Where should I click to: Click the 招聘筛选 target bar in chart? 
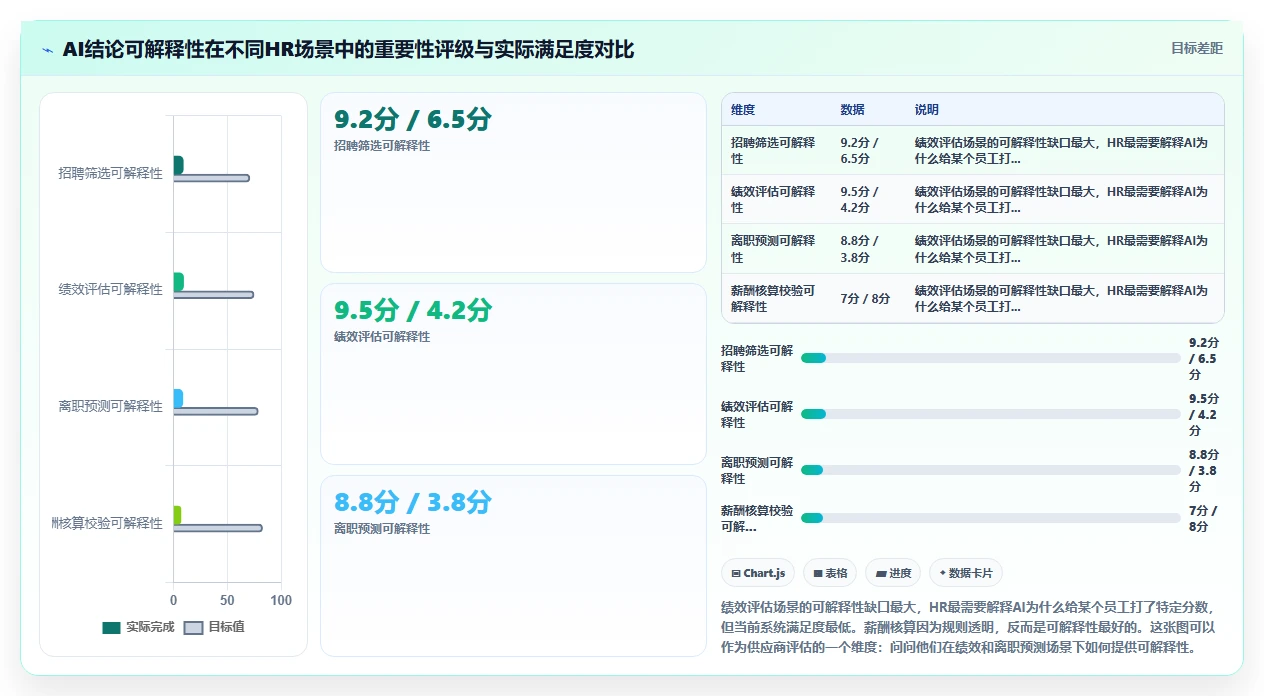point(211,178)
